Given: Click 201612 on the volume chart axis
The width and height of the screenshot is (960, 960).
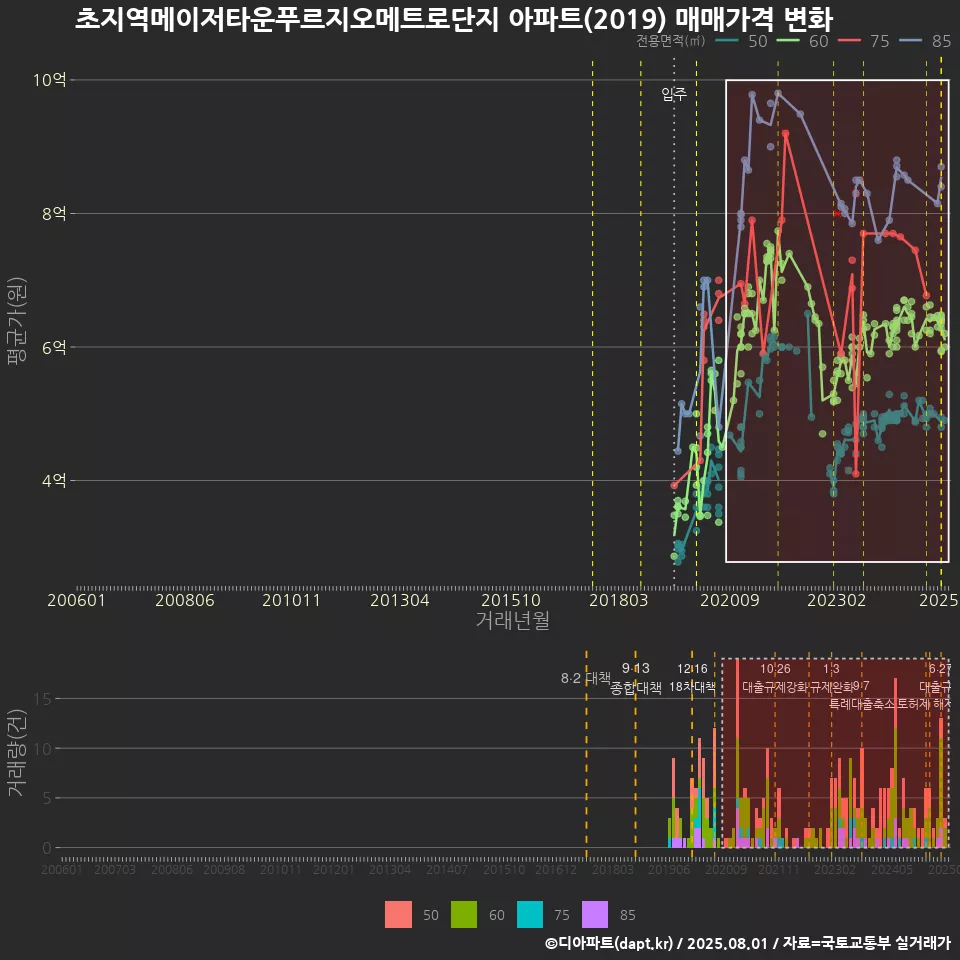Looking at the screenshot, I should (556, 869).
